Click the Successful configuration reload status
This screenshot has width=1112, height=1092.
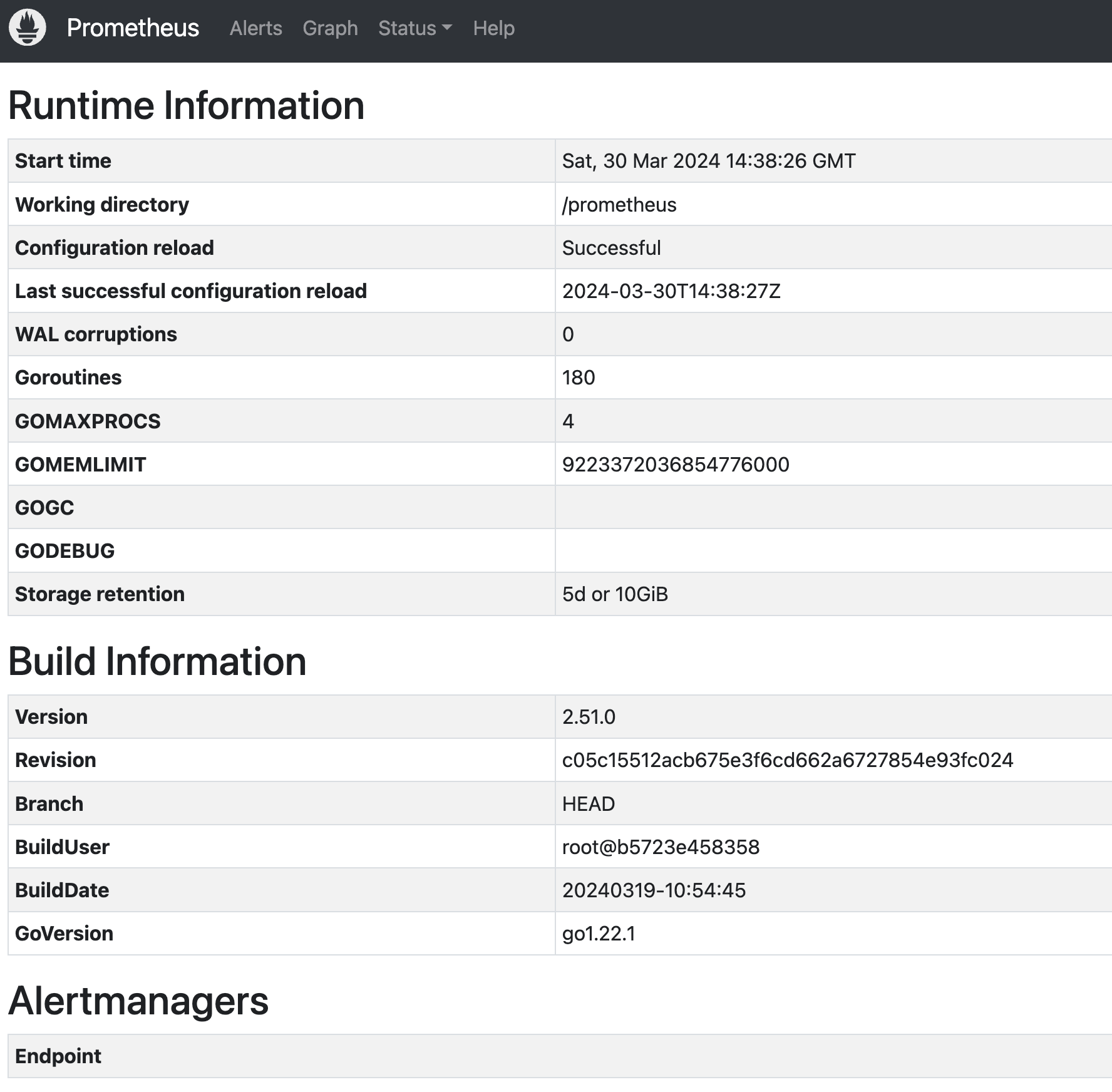[611, 248]
